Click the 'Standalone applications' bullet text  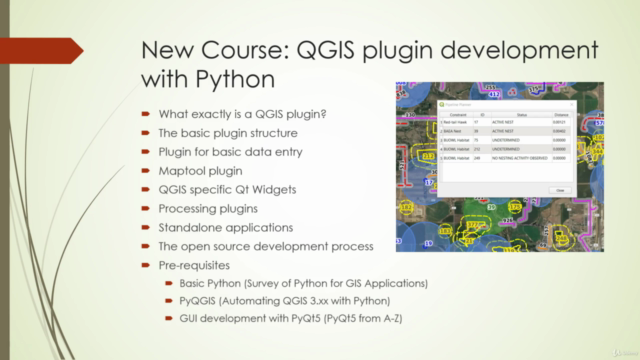(226, 227)
